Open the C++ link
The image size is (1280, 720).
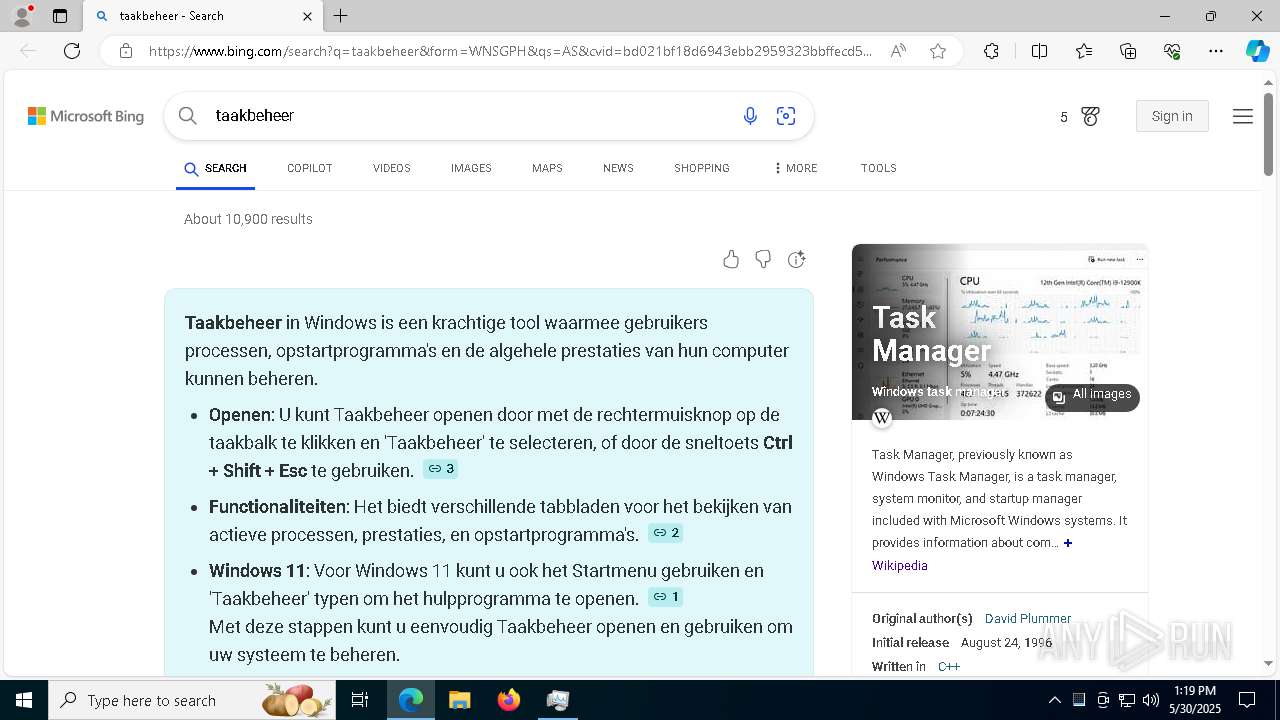pos(949,667)
